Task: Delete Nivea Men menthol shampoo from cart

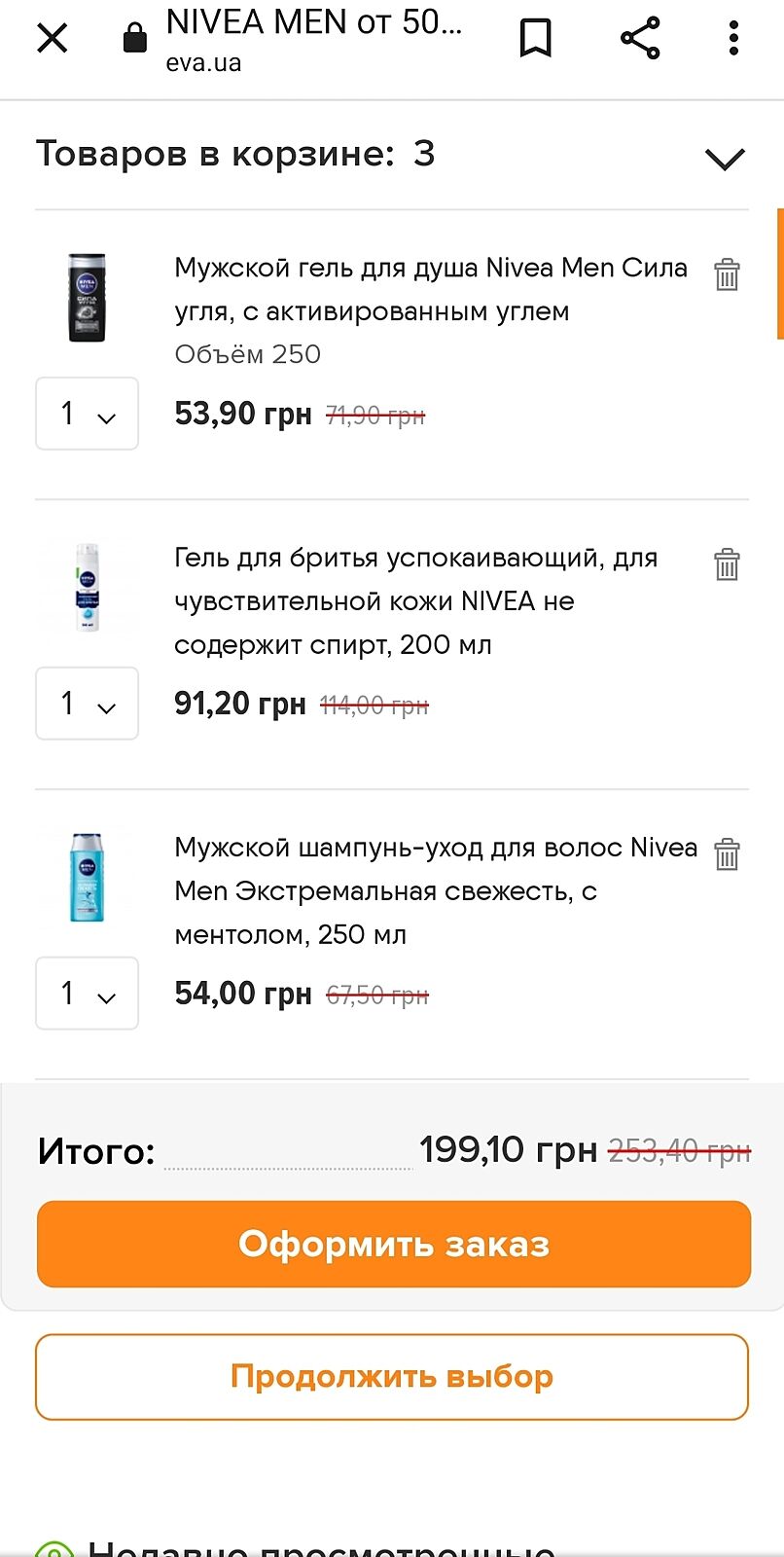Action: (x=727, y=854)
